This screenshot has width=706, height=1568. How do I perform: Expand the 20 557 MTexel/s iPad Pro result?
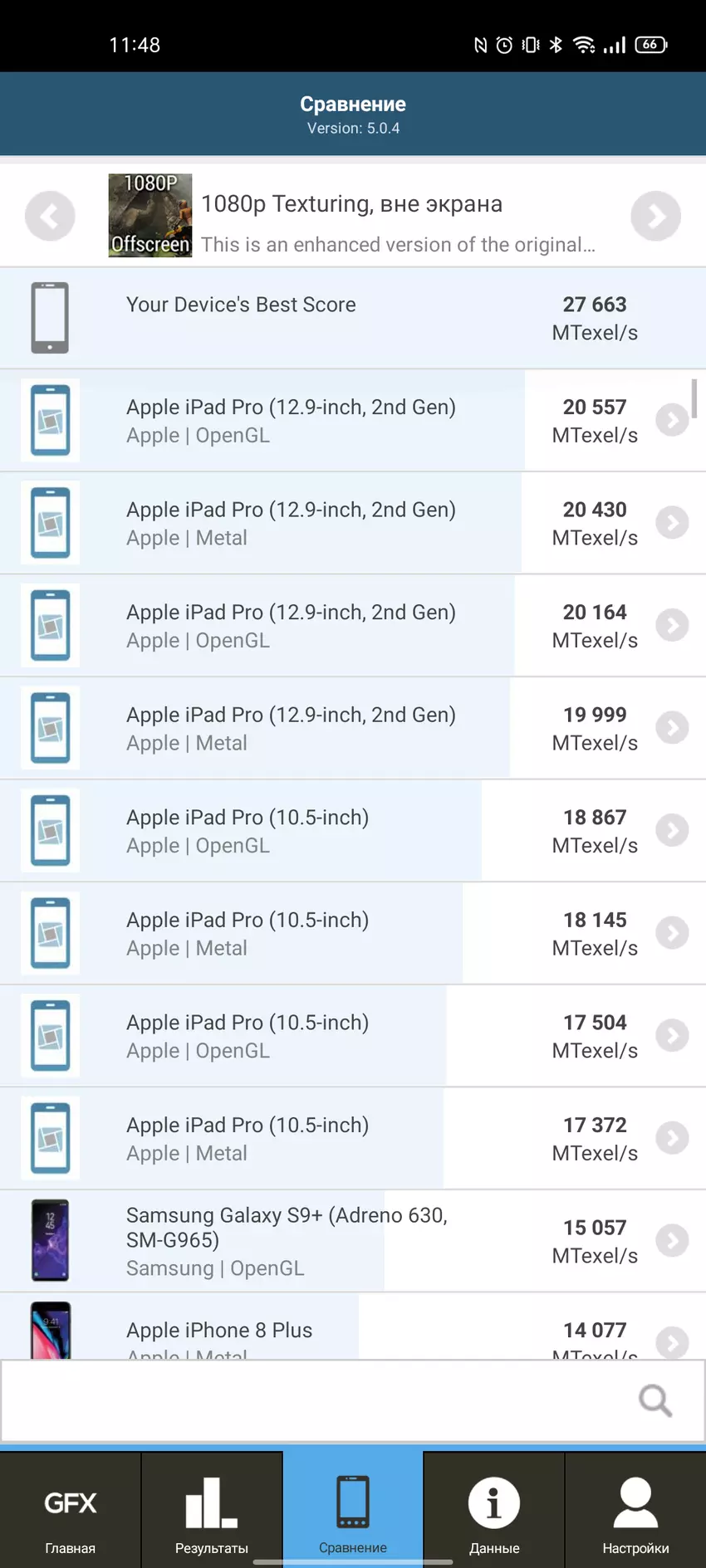tap(672, 420)
